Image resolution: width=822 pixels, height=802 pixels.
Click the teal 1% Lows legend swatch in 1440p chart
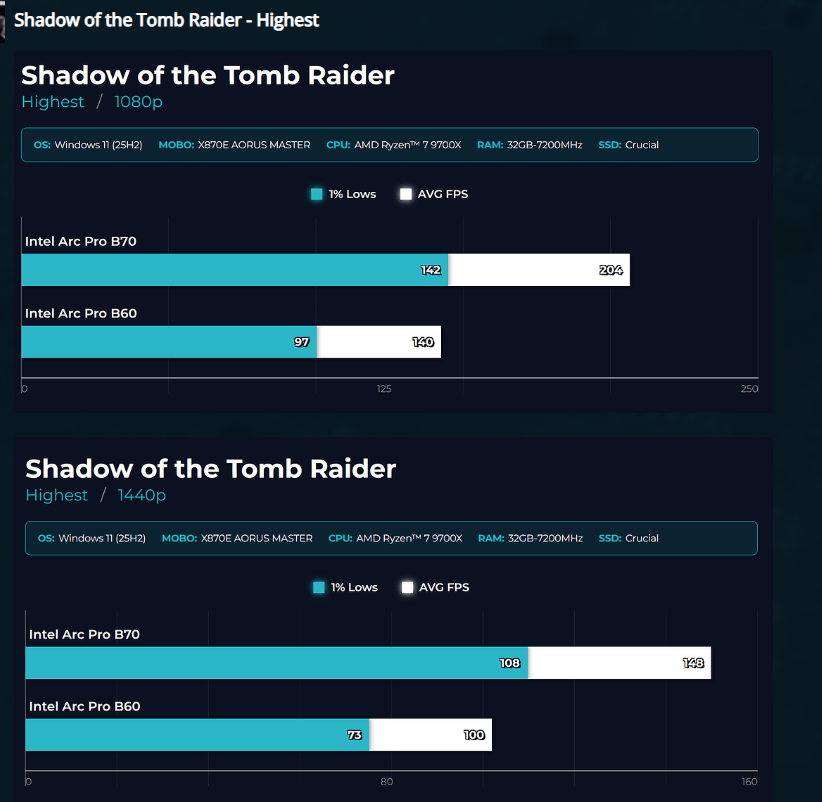coord(319,588)
